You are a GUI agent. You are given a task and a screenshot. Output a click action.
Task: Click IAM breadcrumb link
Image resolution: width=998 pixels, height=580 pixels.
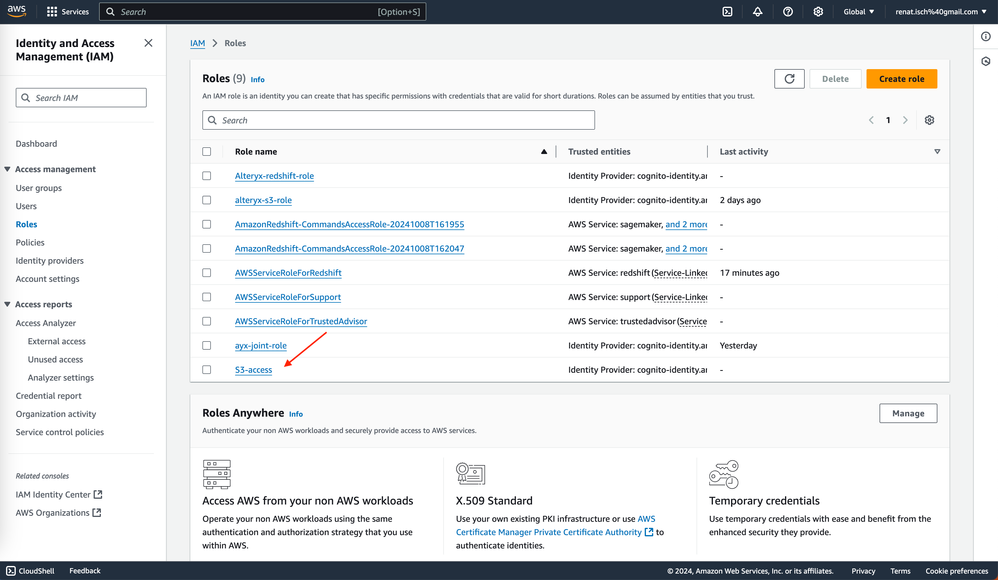(197, 43)
